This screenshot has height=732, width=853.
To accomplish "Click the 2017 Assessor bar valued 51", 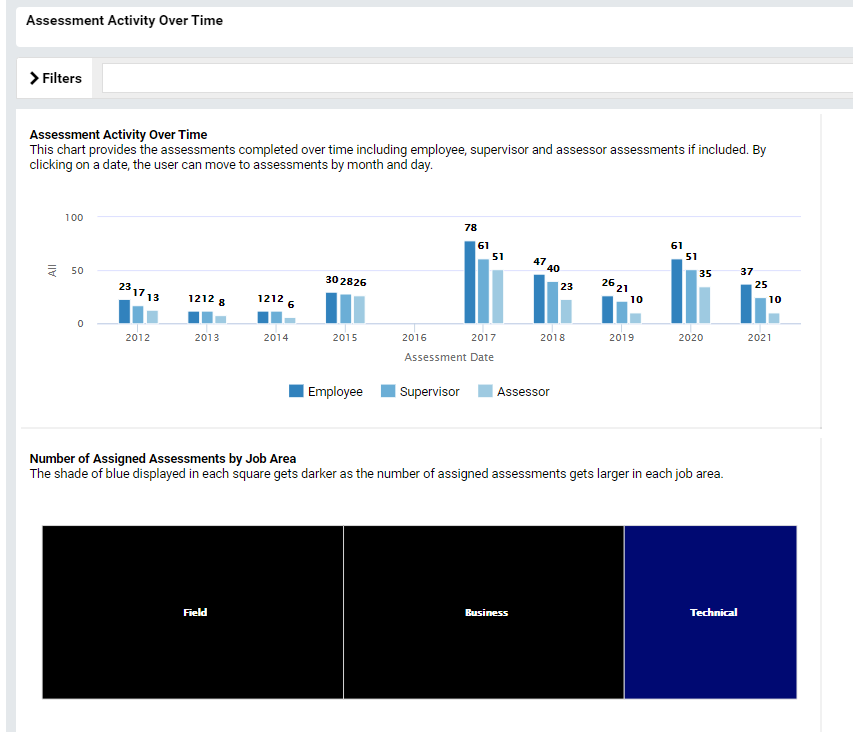I will pos(498,297).
